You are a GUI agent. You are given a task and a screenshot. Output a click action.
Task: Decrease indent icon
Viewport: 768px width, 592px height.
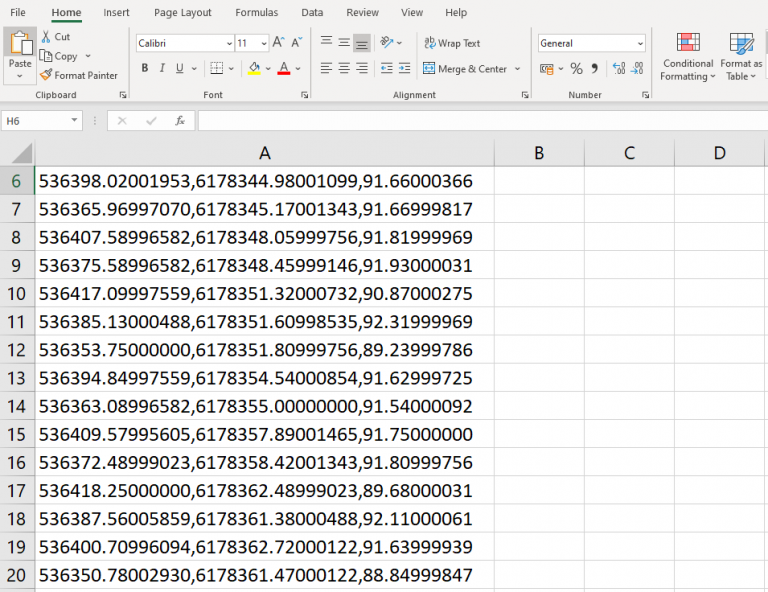coord(387,68)
